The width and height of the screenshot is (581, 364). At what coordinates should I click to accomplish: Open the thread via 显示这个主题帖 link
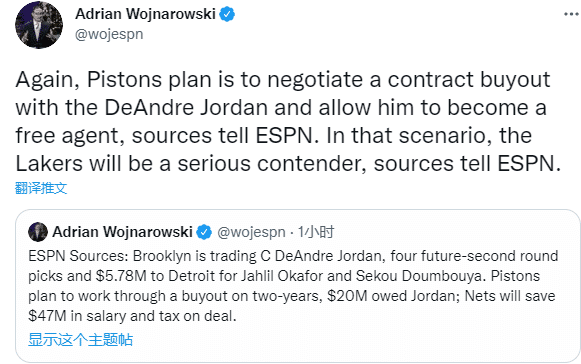[x=80, y=340]
